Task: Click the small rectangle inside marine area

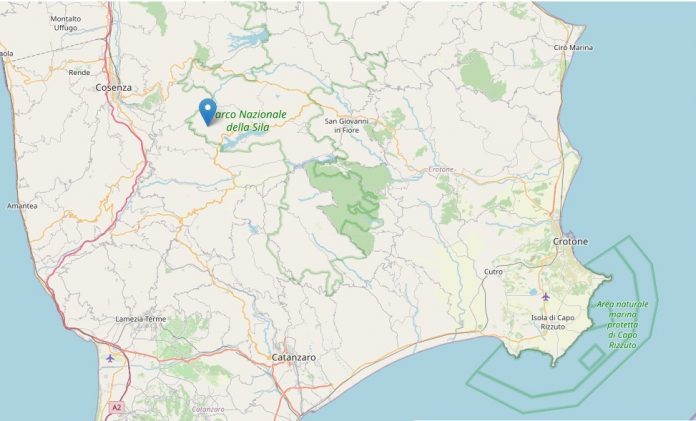Action: coord(593,357)
